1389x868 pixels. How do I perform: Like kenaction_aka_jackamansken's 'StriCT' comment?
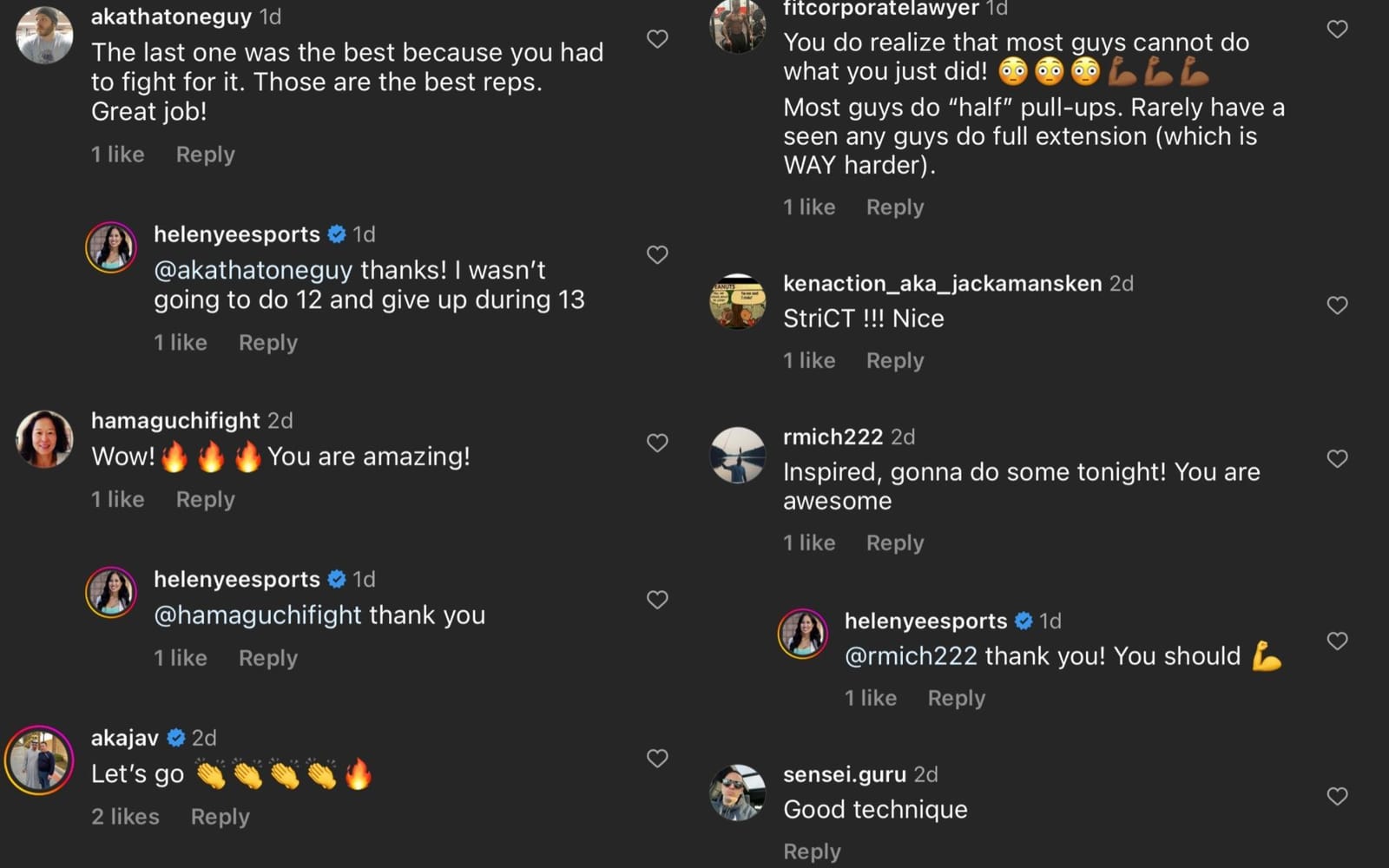(1336, 305)
